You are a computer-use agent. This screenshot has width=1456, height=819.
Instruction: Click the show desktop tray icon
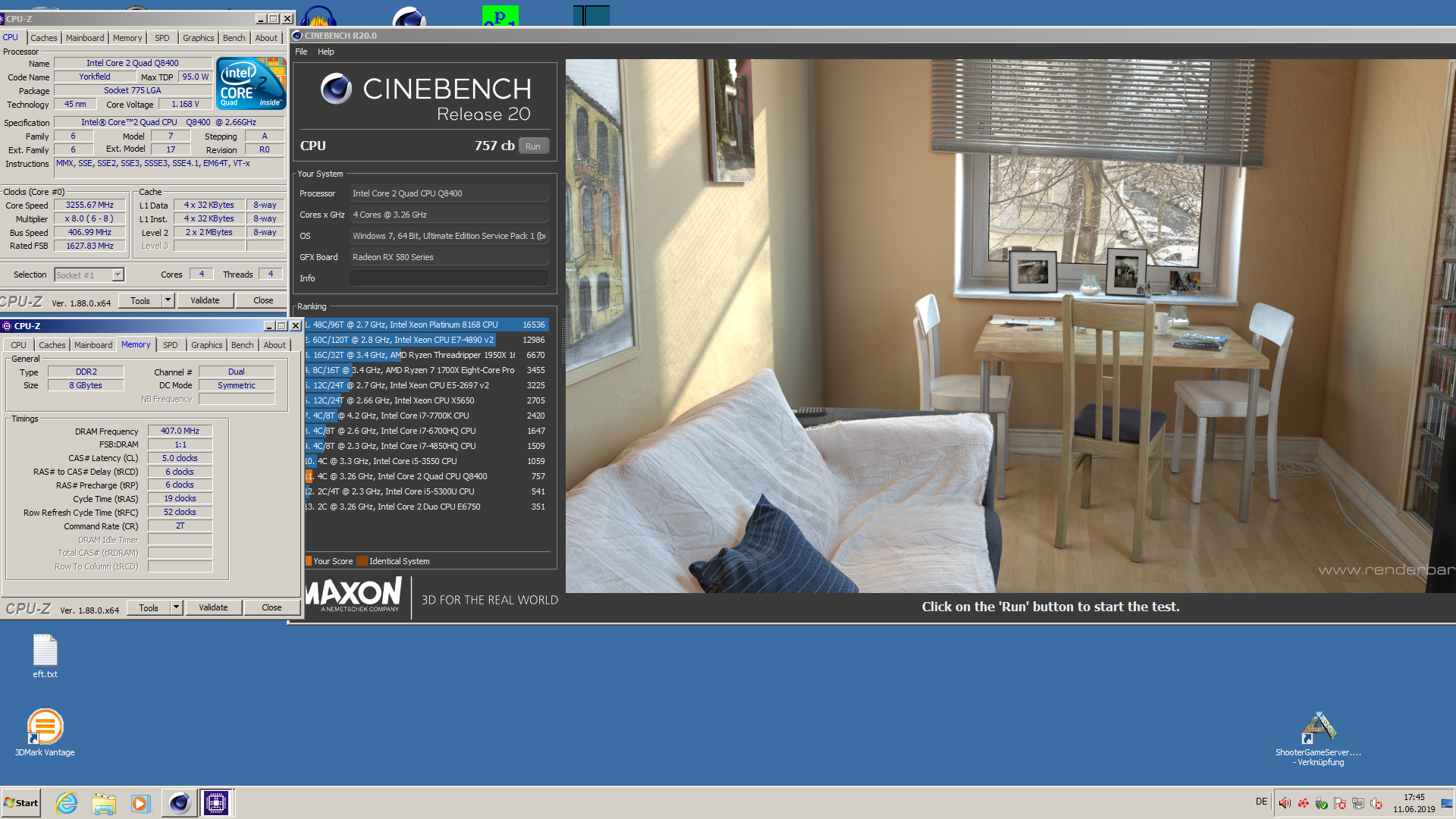click(x=1447, y=803)
